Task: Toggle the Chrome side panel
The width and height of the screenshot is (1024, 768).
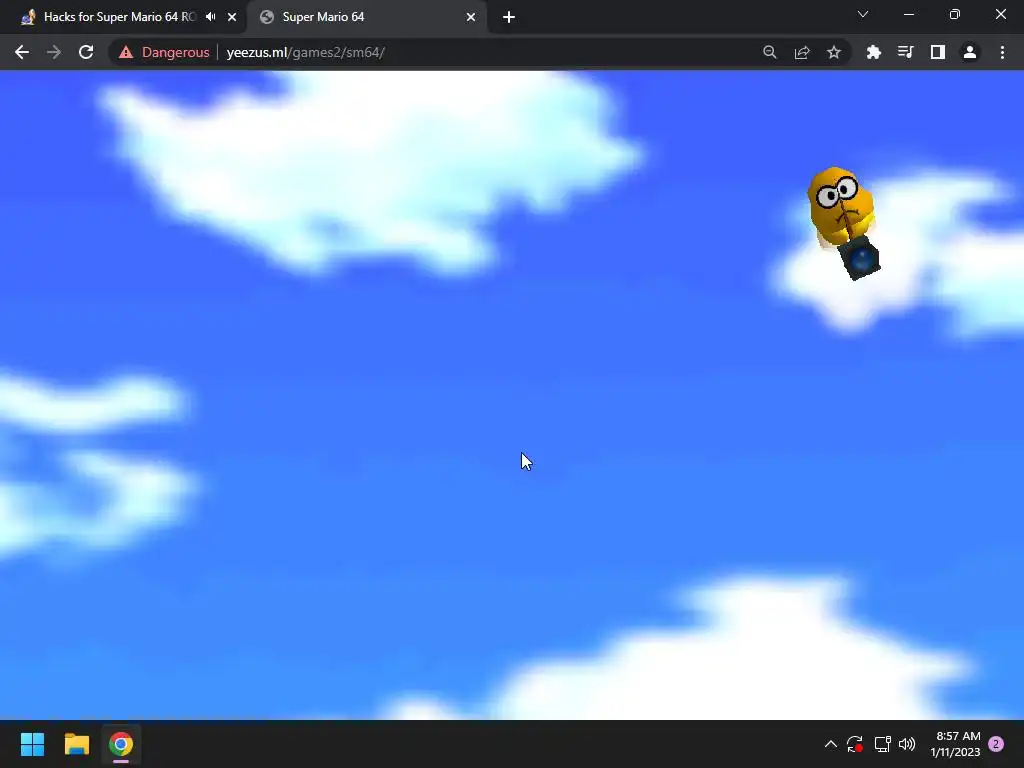Action: pos(938,52)
